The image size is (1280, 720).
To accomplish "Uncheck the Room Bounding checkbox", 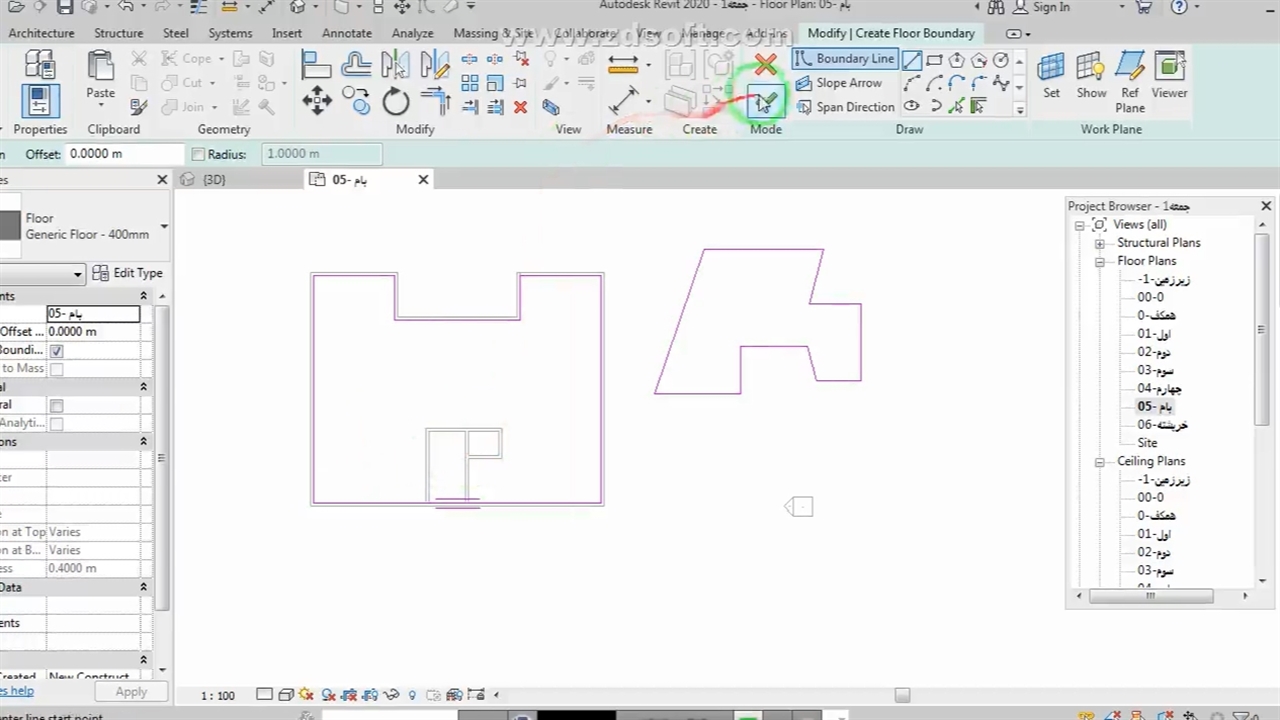I will (56, 351).
